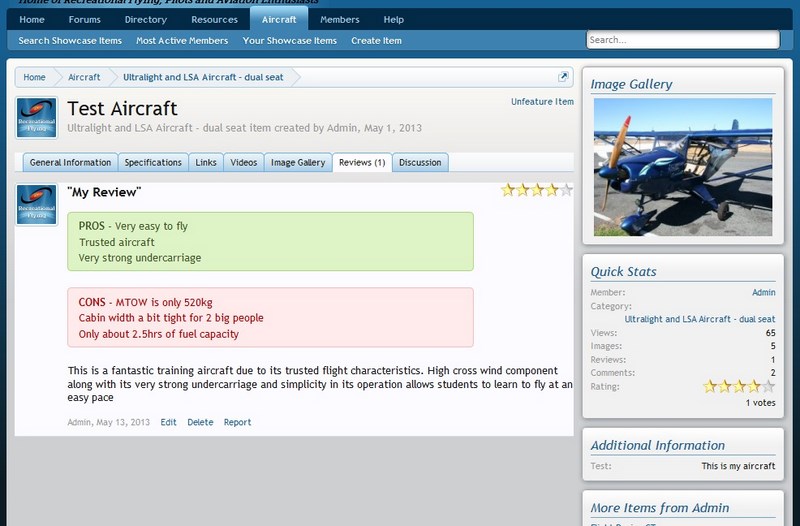Select the Aircraft navigation tab

pos(279,19)
